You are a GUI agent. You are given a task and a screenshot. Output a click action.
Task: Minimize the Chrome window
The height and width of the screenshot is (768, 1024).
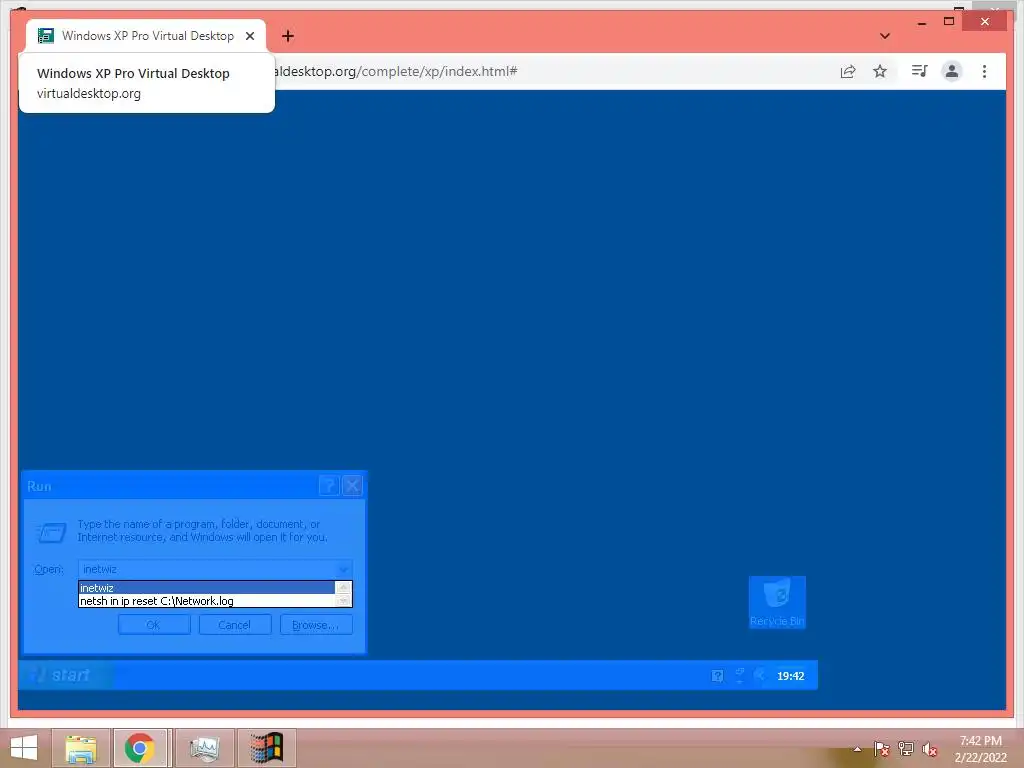click(x=921, y=22)
